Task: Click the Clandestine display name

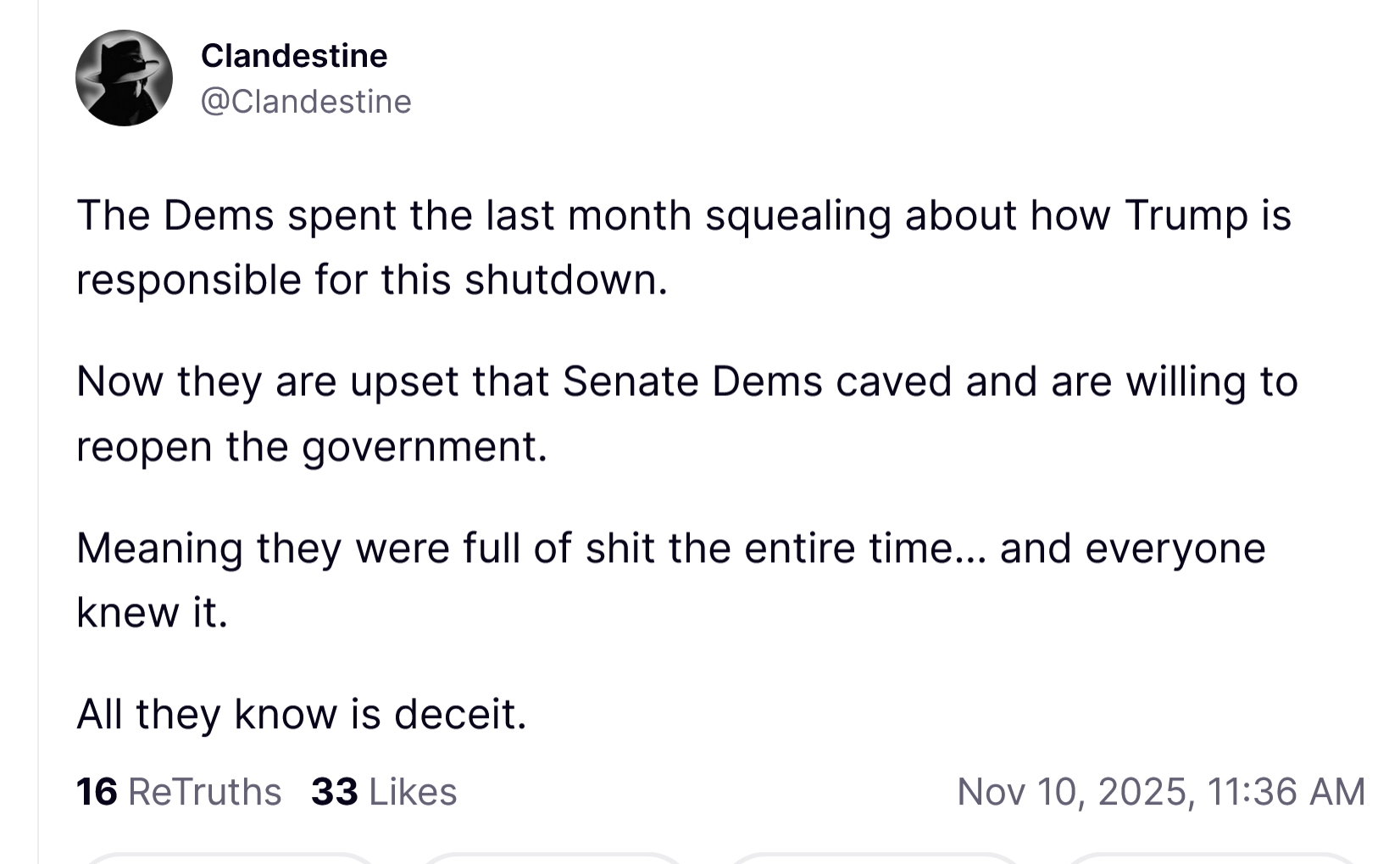Action: pos(294,56)
